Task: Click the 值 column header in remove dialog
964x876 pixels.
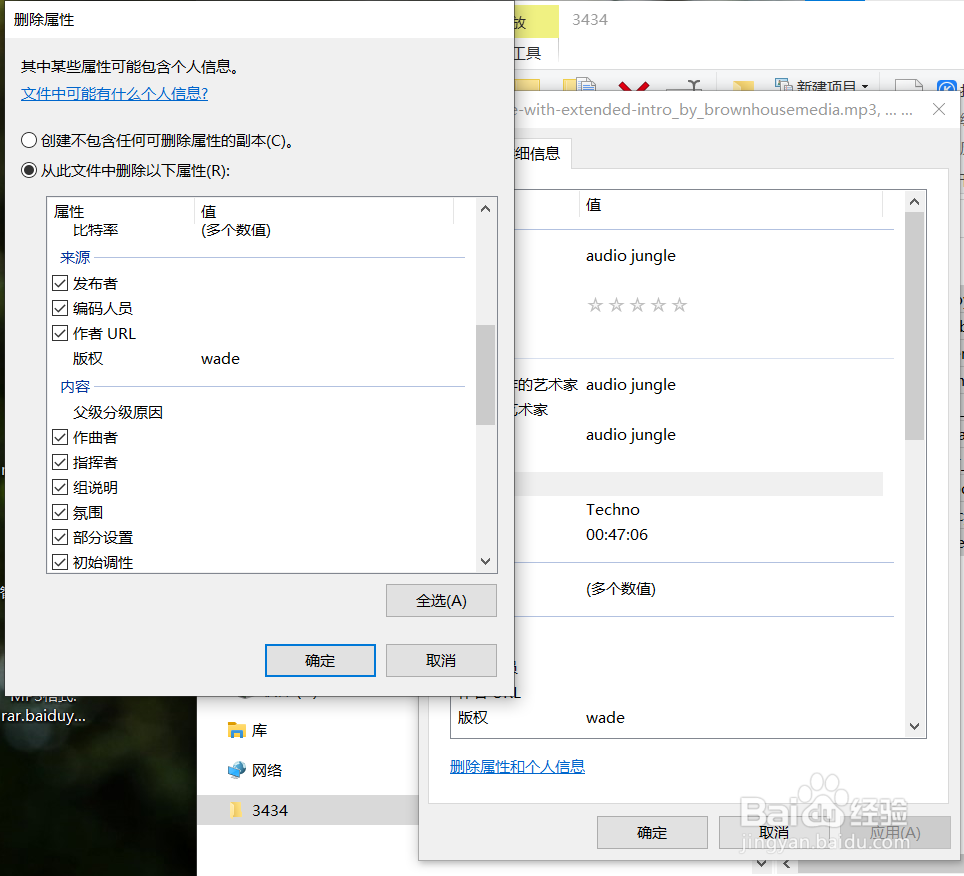Action: pos(324,211)
